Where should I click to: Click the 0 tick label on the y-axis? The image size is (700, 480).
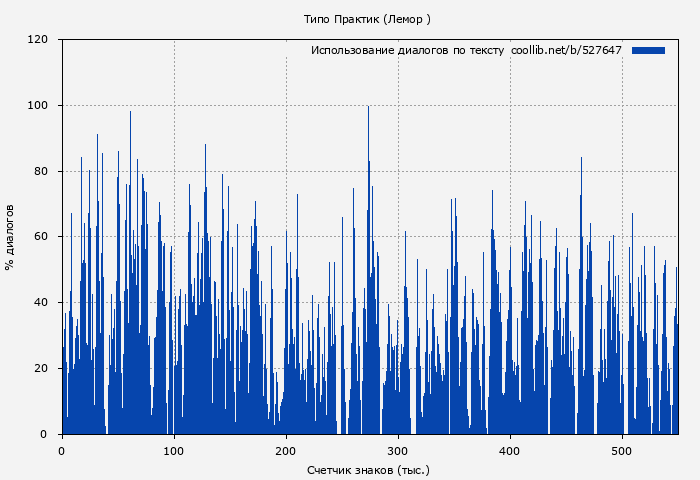click(x=44, y=434)
